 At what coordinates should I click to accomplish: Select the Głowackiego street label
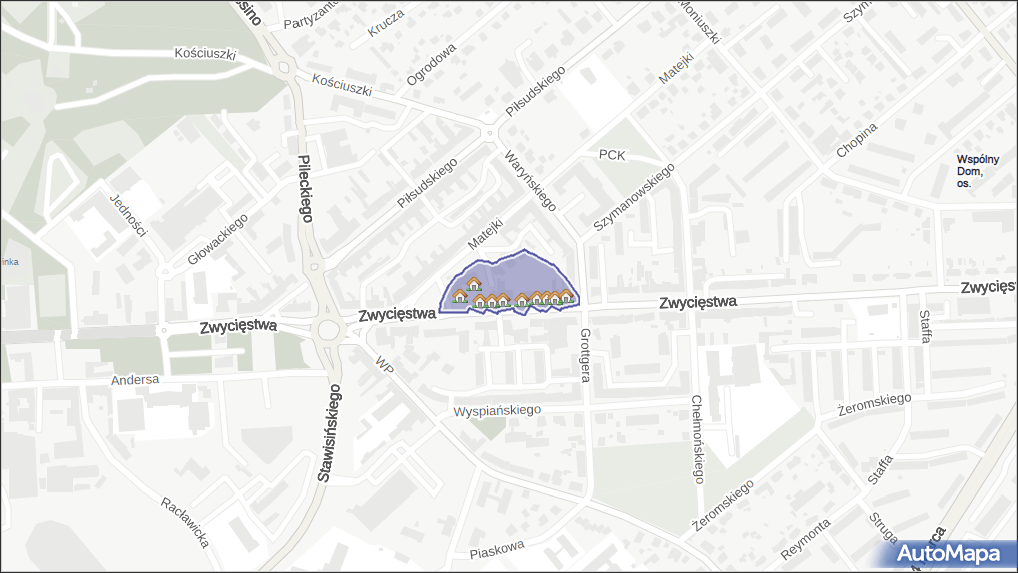[x=217, y=240]
